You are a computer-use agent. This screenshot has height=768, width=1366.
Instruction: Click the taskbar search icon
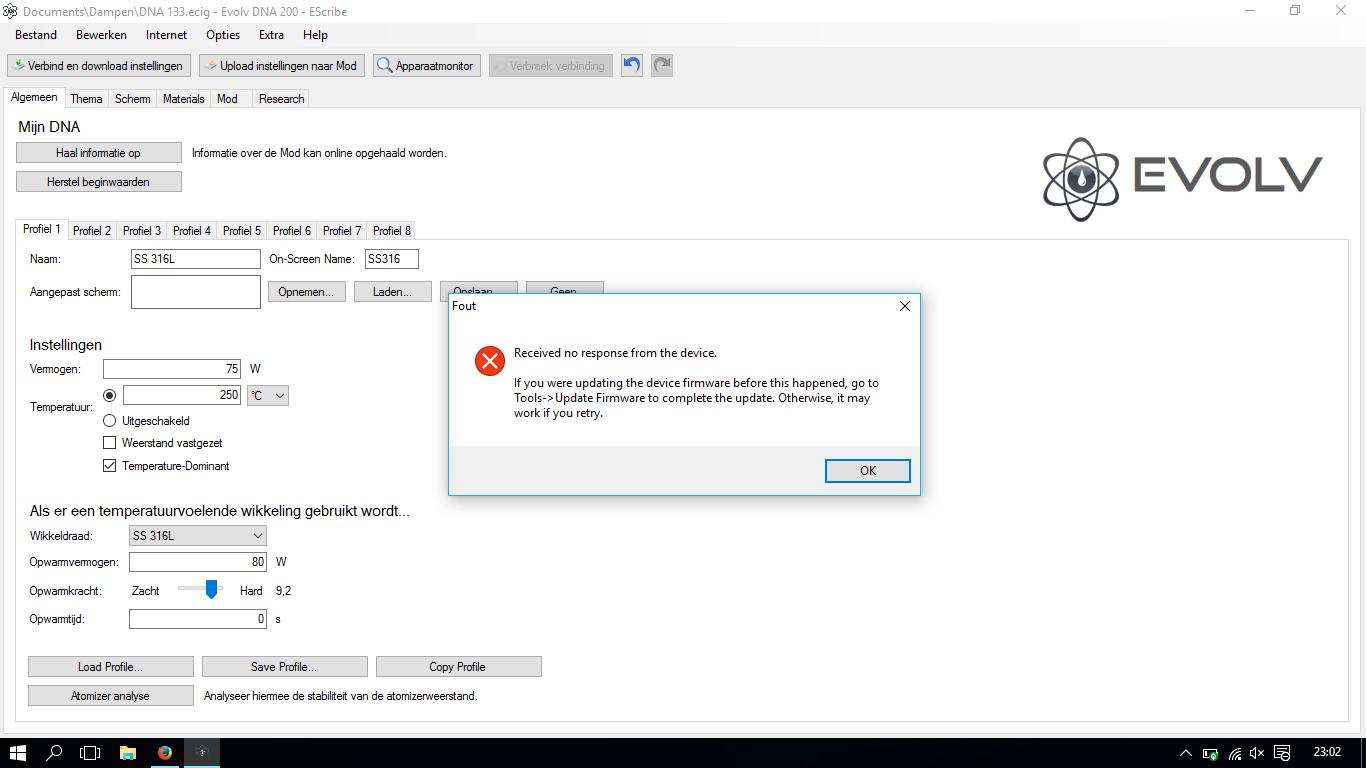click(55, 752)
